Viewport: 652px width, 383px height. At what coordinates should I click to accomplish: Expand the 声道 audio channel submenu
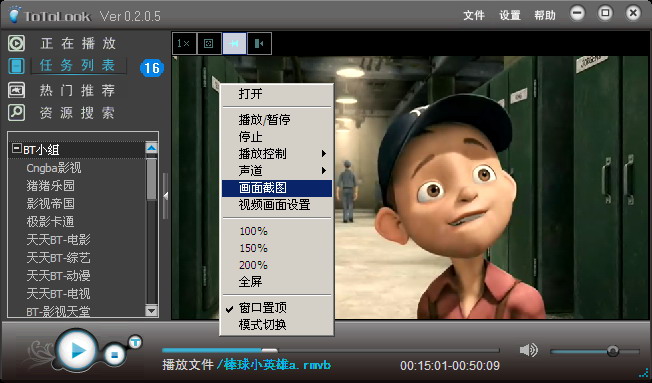(277, 171)
